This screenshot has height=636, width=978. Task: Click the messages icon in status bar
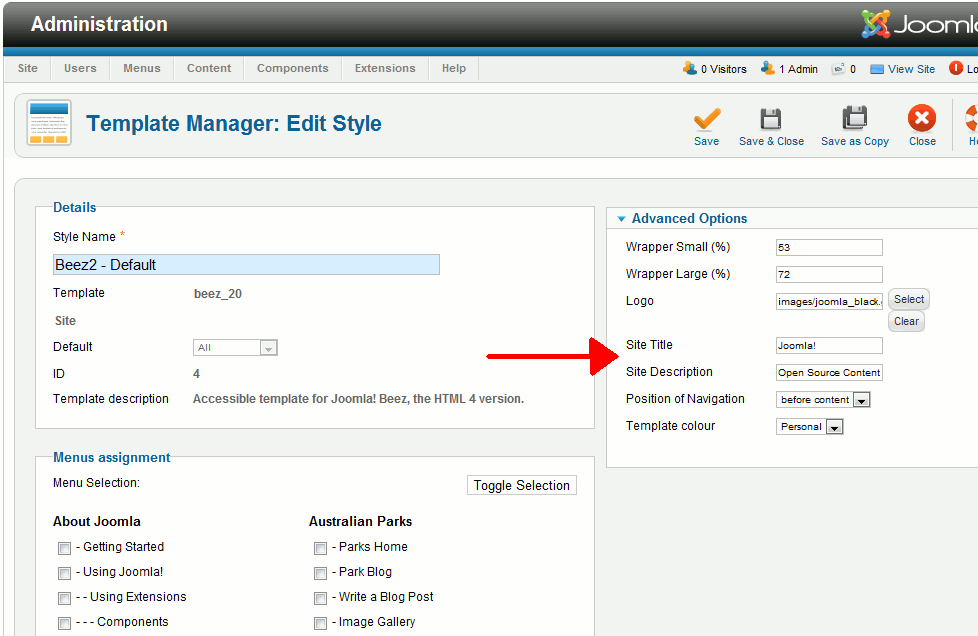pos(838,69)
